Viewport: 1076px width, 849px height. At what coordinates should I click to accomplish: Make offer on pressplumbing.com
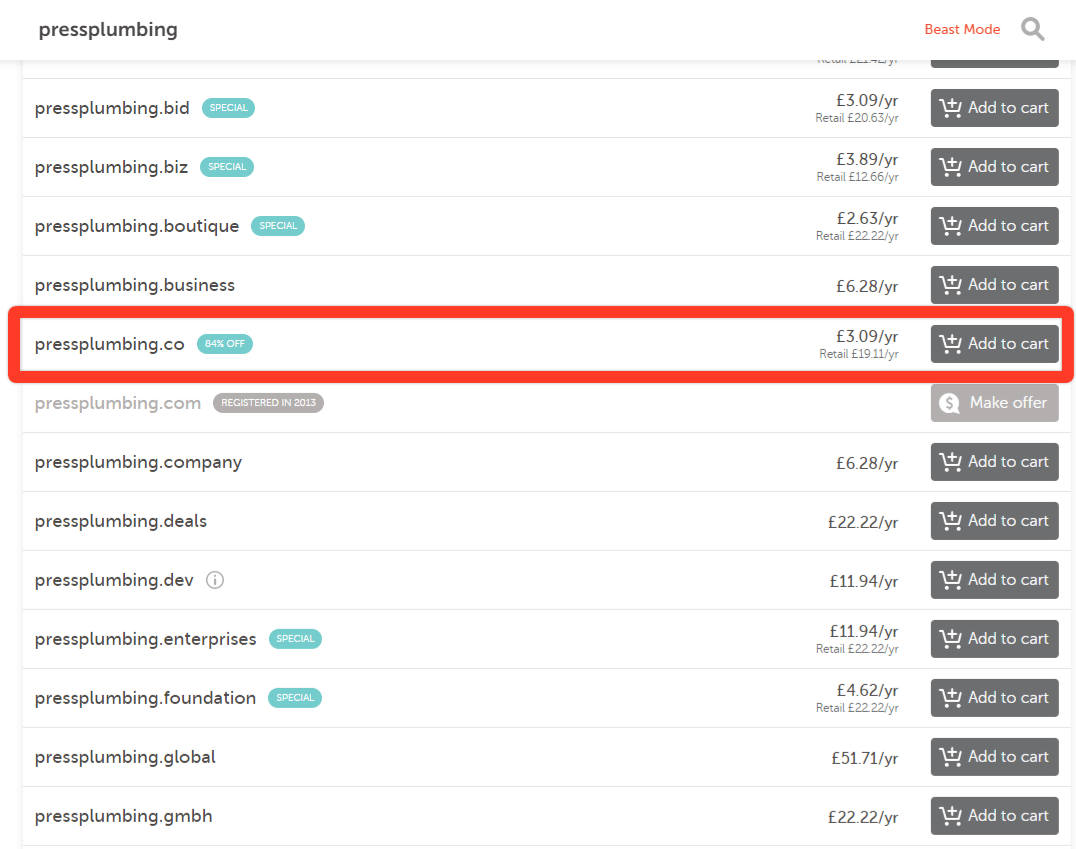point(994,403)
